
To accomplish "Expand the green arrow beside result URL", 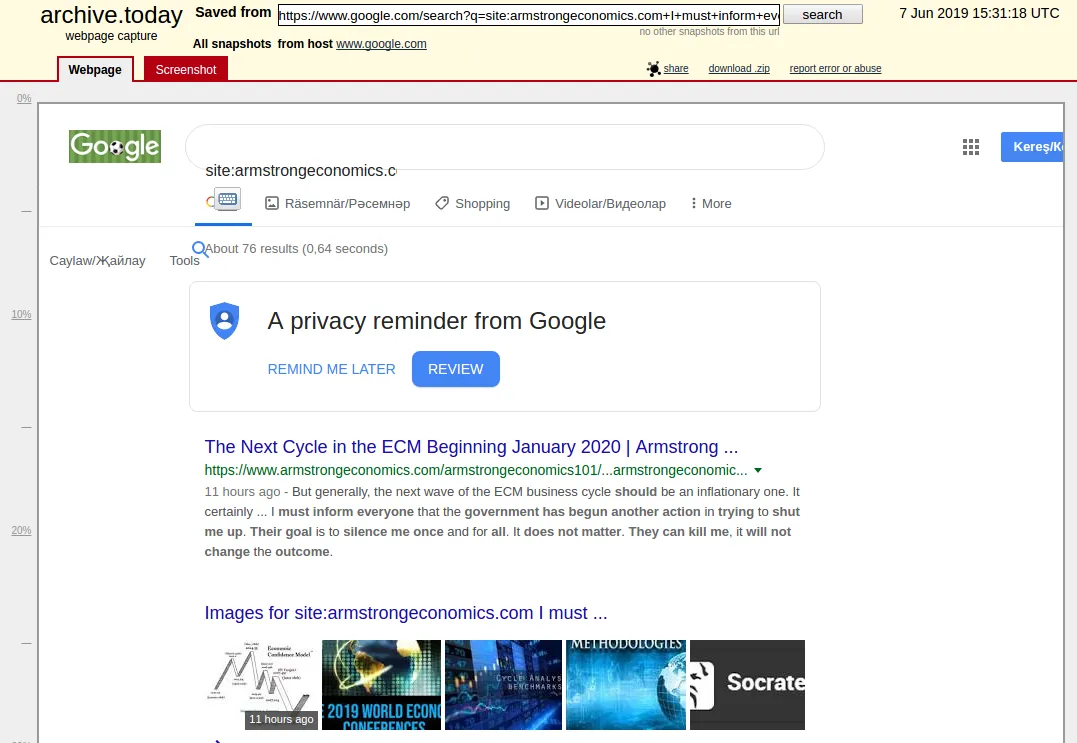I will [758, 470].
